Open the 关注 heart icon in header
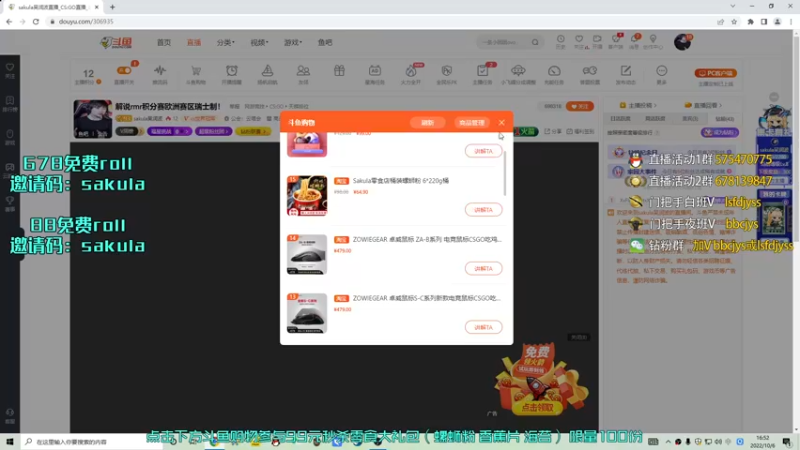This screenshot has height=450, width=800. [x=579, y=41]
